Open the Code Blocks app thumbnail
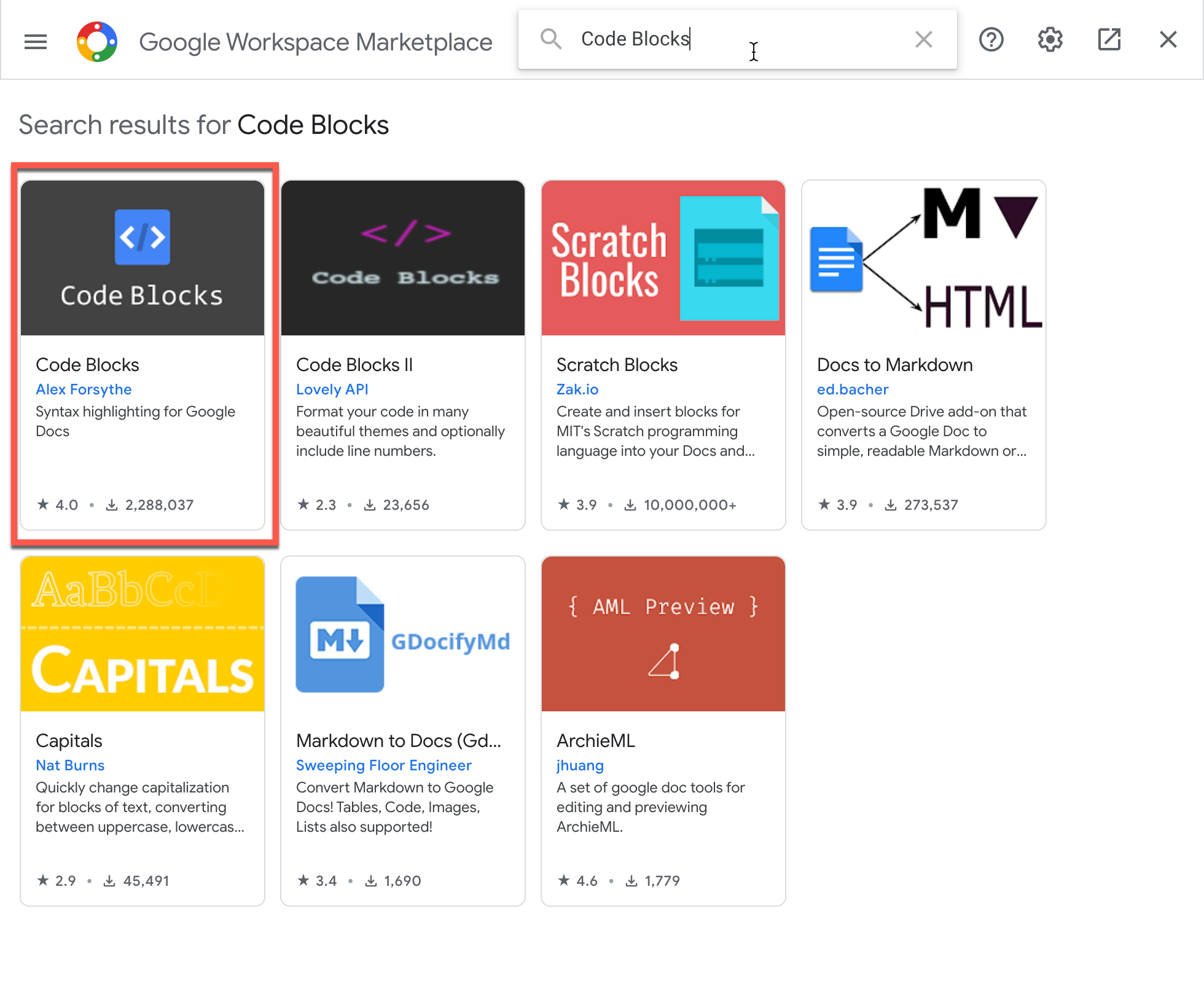 pos(143,258)
